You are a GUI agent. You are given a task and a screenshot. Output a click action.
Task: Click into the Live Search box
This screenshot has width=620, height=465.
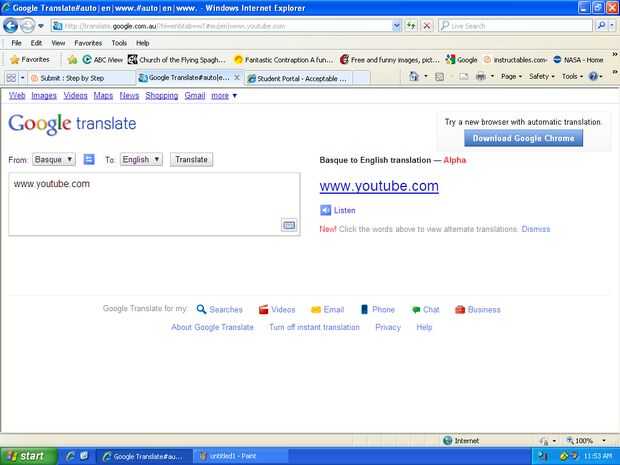coord(515,26)
